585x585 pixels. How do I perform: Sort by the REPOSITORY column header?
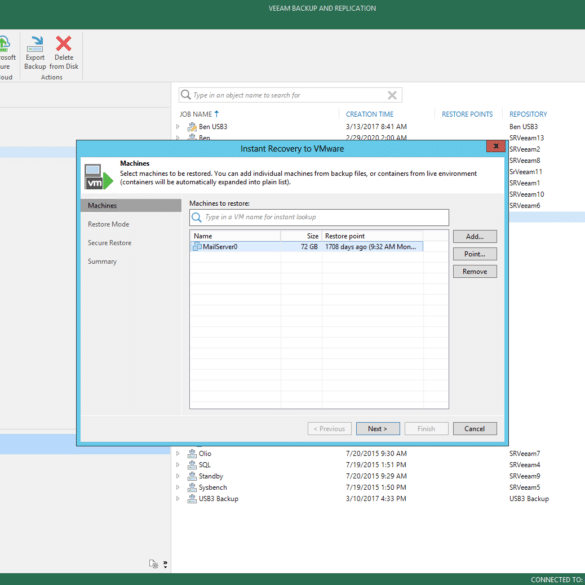tap(528, 114)
